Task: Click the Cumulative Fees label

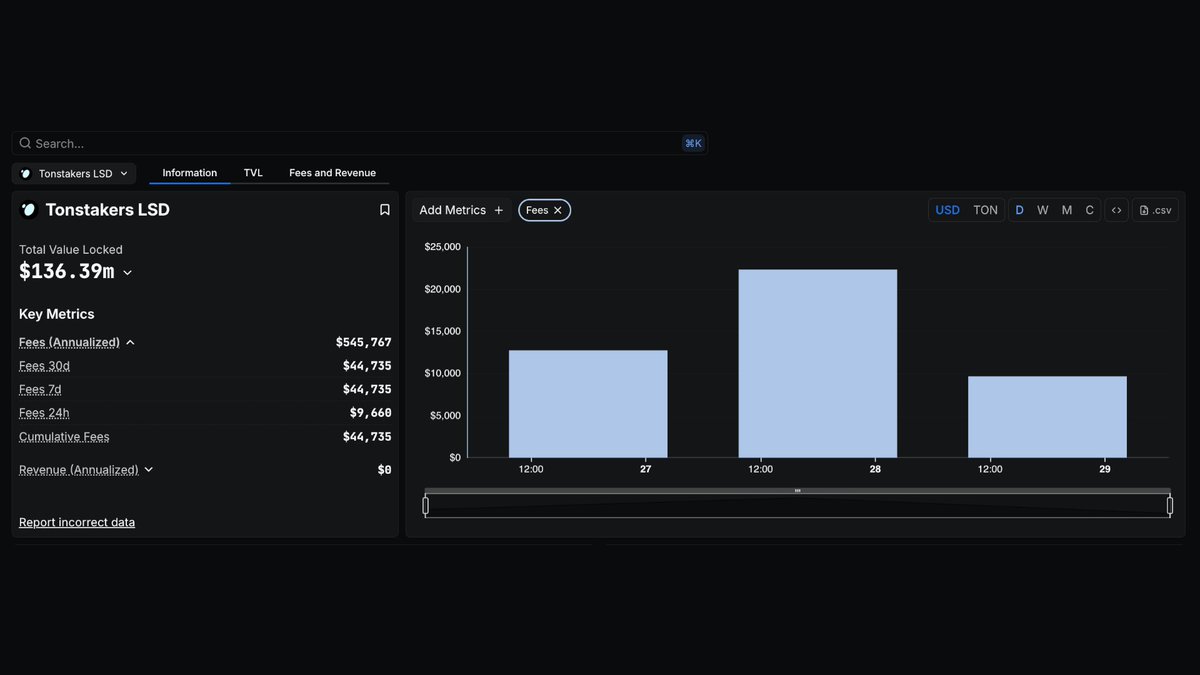Action: tap(64, 437)
